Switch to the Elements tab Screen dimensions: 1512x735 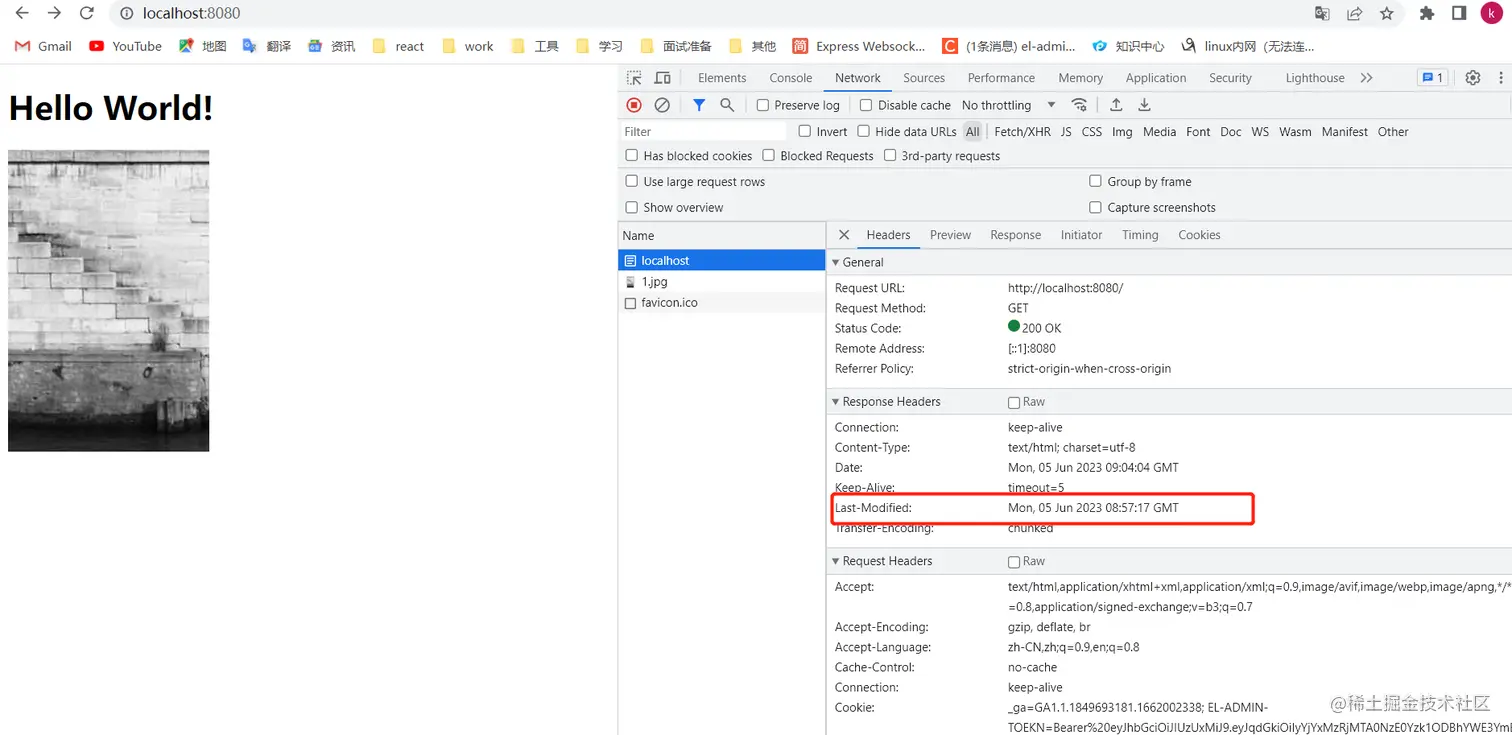click(x=722, y=78)
